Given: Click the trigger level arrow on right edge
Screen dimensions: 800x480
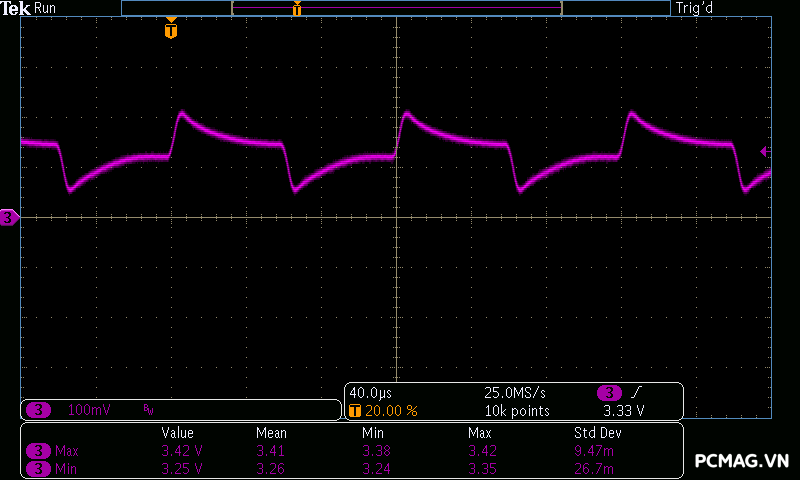Looking at the screenshot, I should point(765,152).
